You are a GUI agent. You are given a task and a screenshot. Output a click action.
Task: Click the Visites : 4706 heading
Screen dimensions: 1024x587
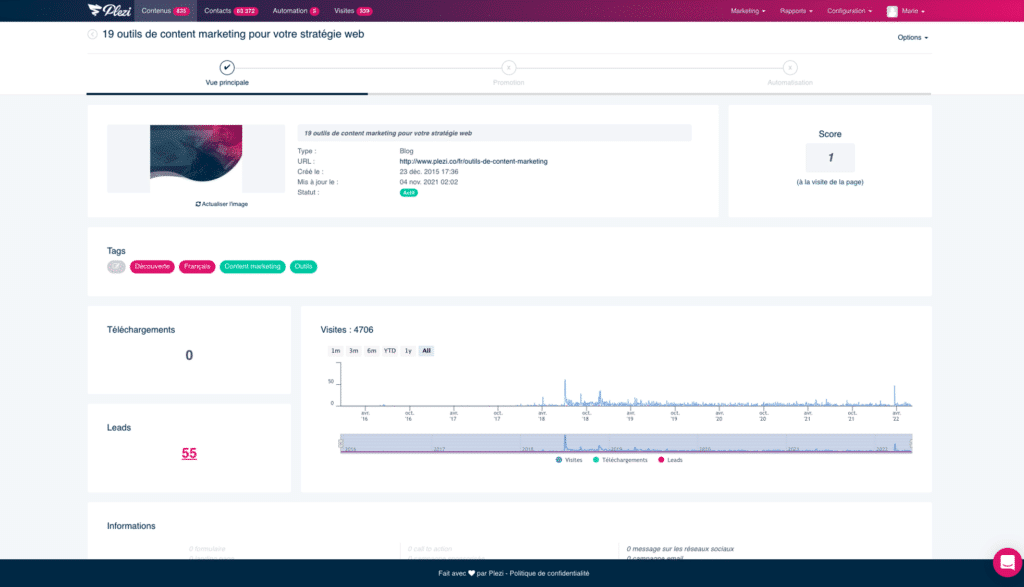pos(347,330)
